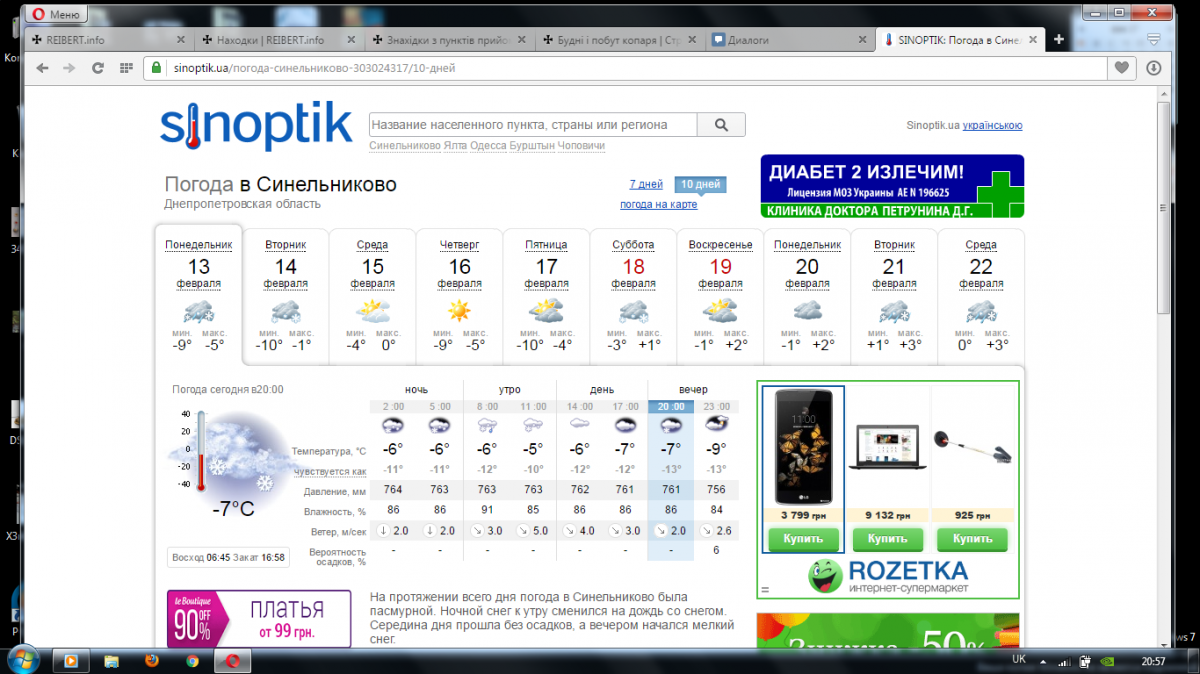Open the Windows Start menu
Image resolution: width=1200 pixels, height=674 pixels.
pos(23,659)
